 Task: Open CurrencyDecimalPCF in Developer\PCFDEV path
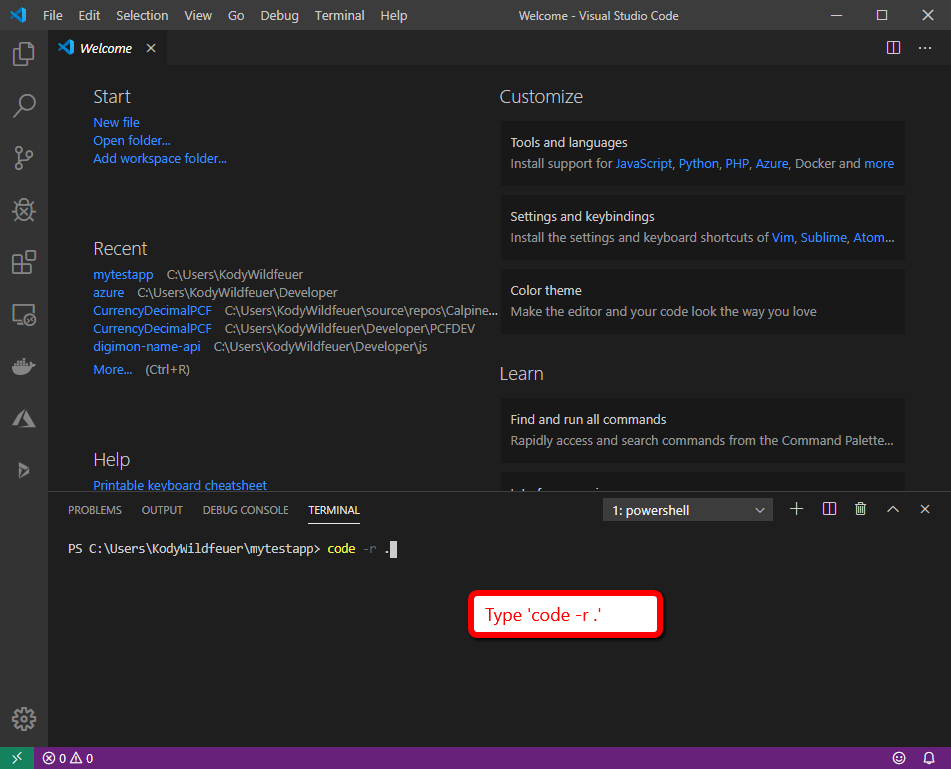tap(152, 329)
